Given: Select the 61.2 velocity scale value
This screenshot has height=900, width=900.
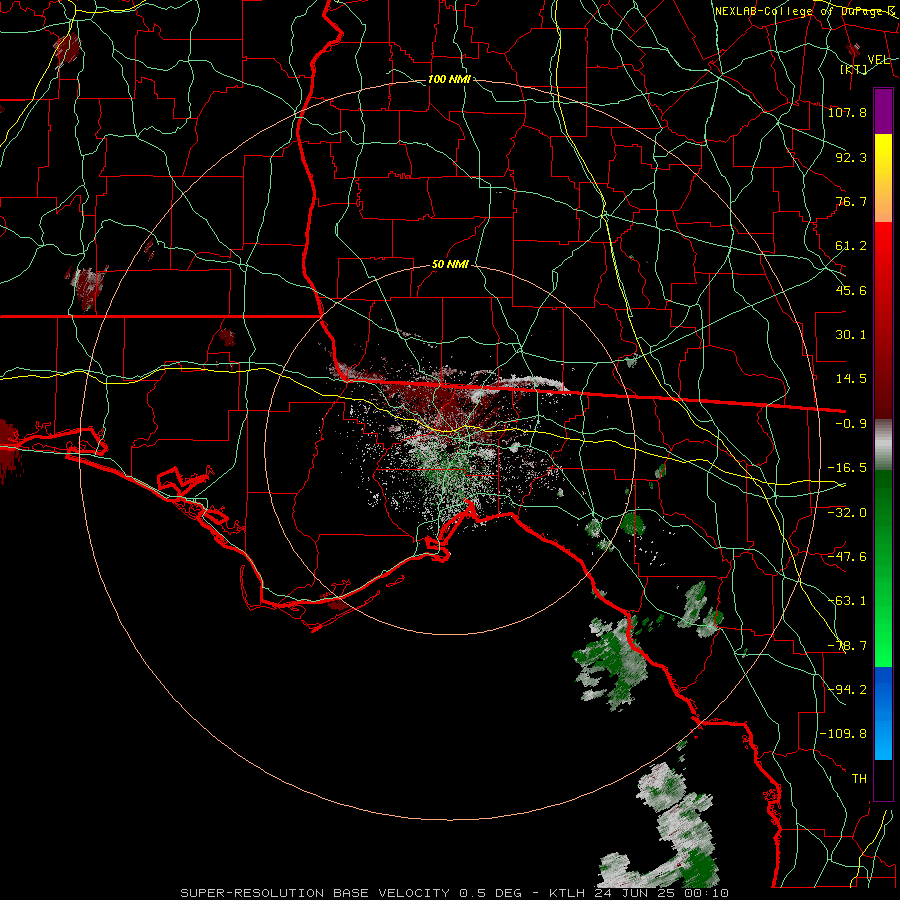Looking at the screenshot, I should 851,246.
